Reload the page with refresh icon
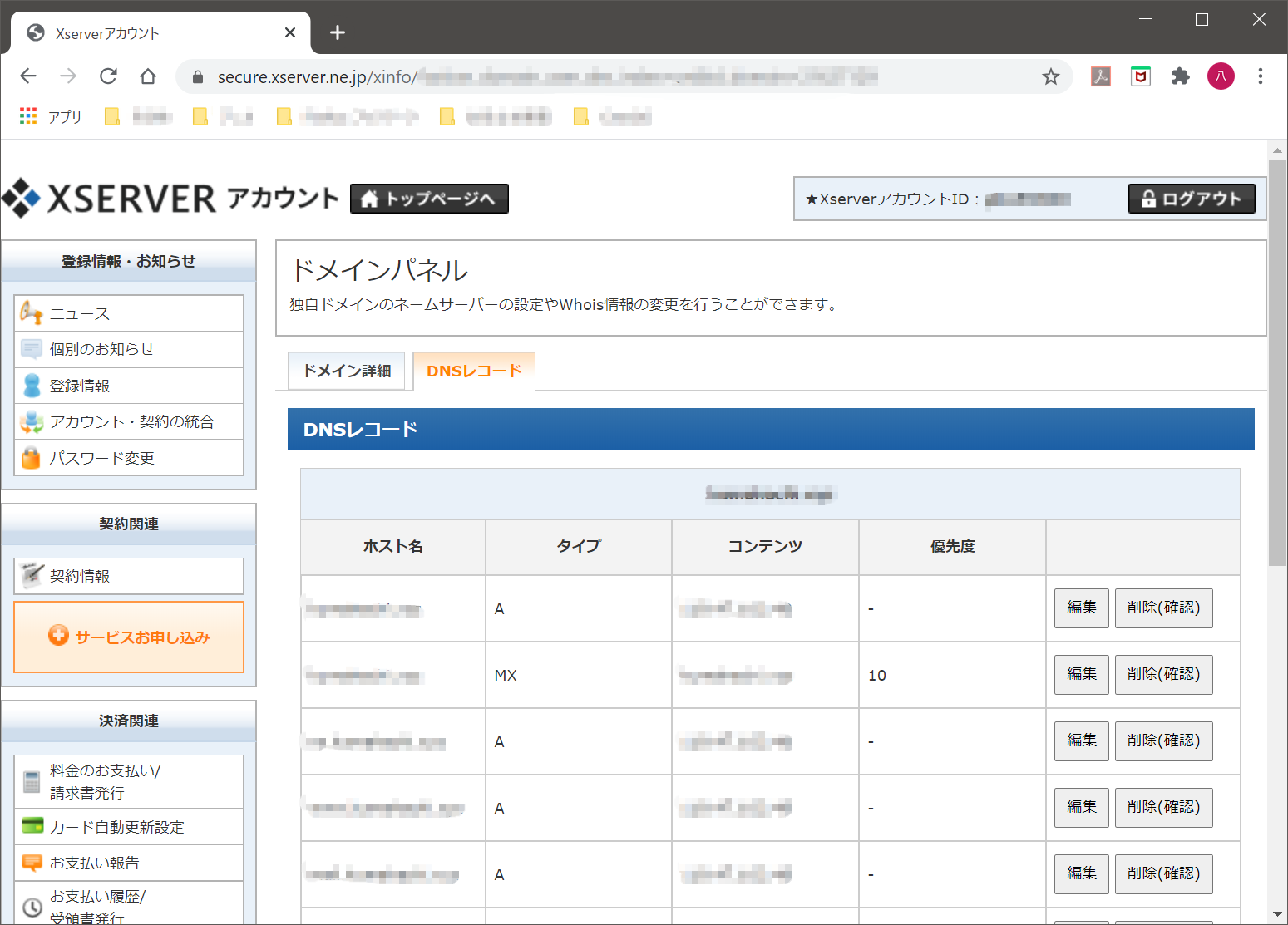The width and height of the screenshot is (1288, 925). [x=108, y=76]
